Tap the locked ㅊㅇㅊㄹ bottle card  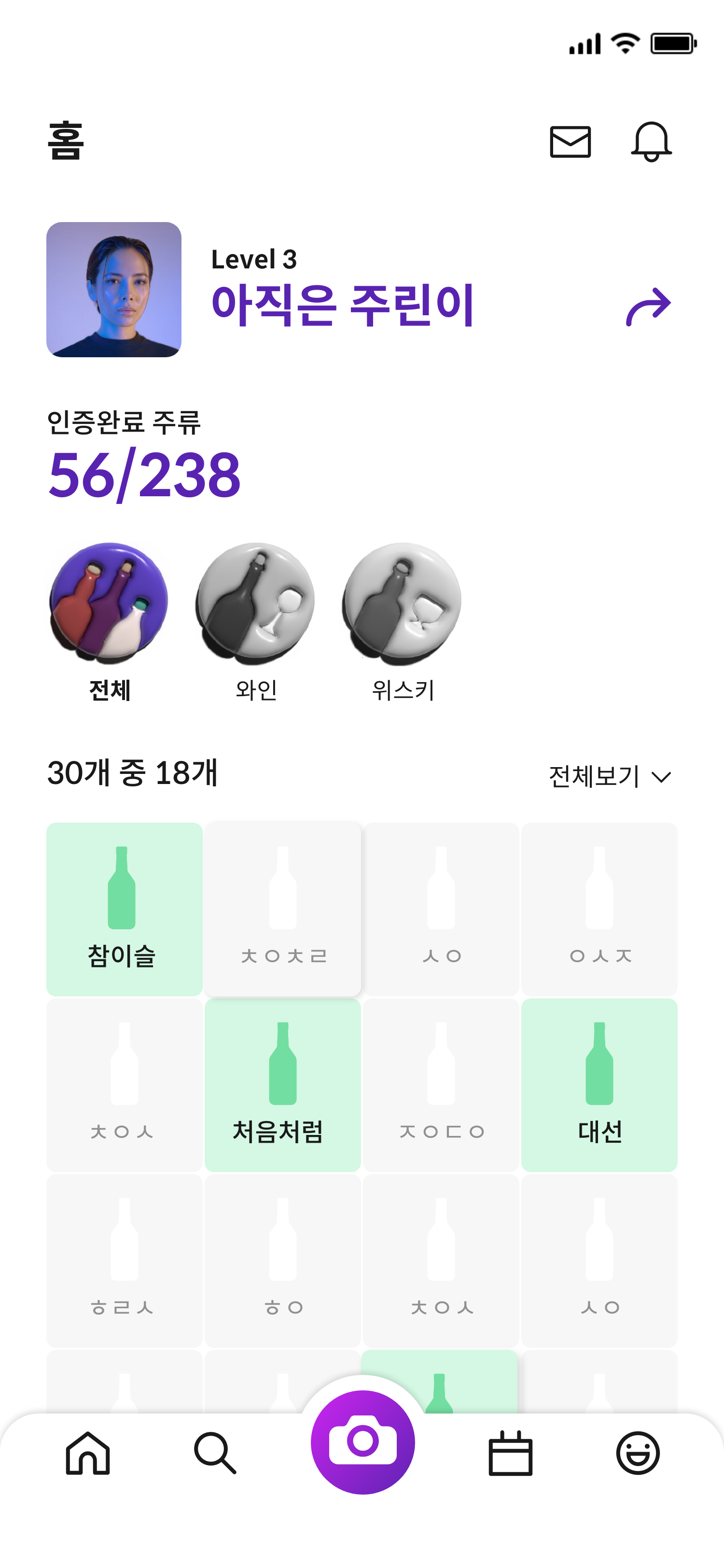pyautogui.click(x=282, y=909)
